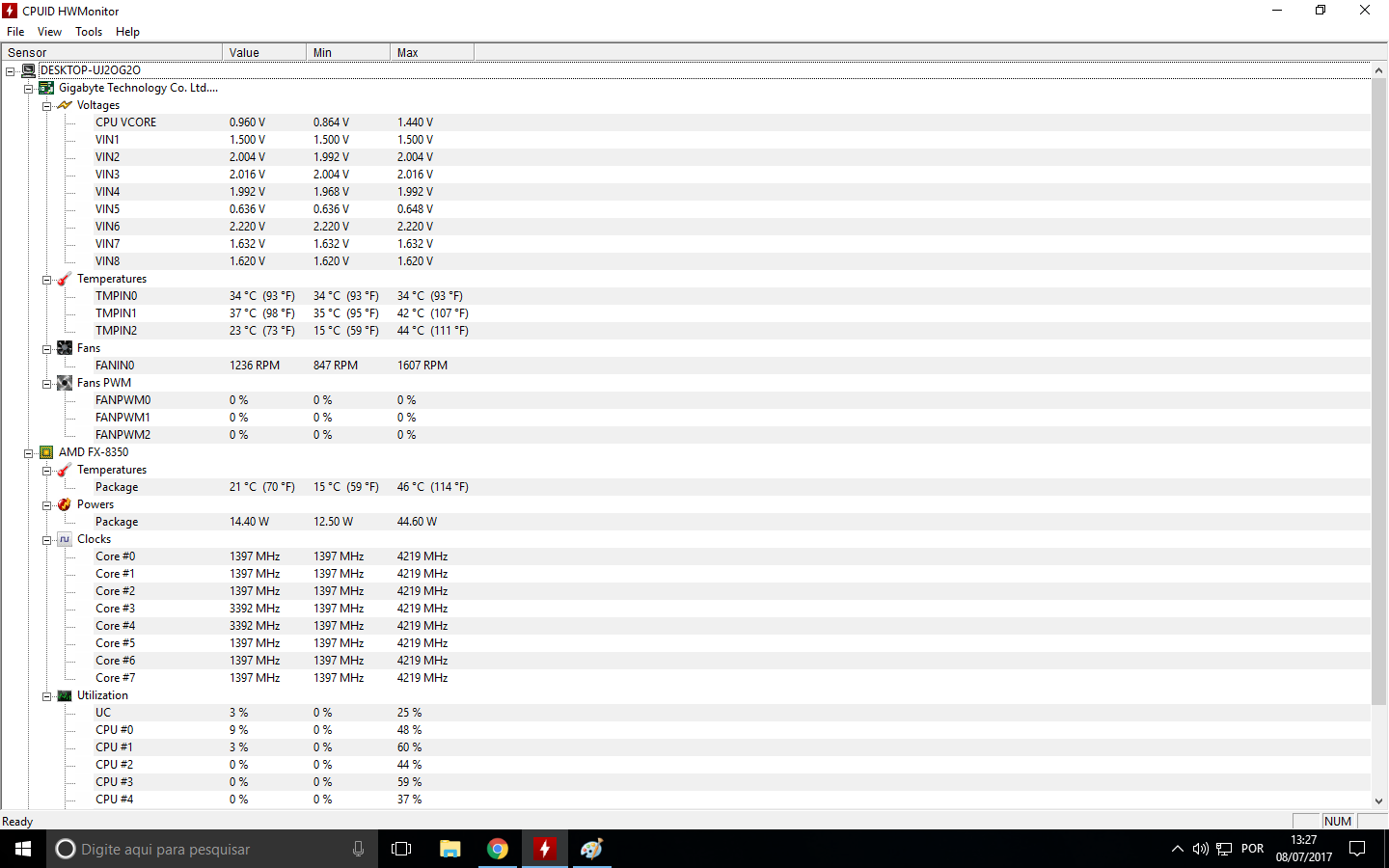Screen dimensions: 1389x868
Task: Collapse the AMD FX-8350 Temperatures section
Action: 47,471
